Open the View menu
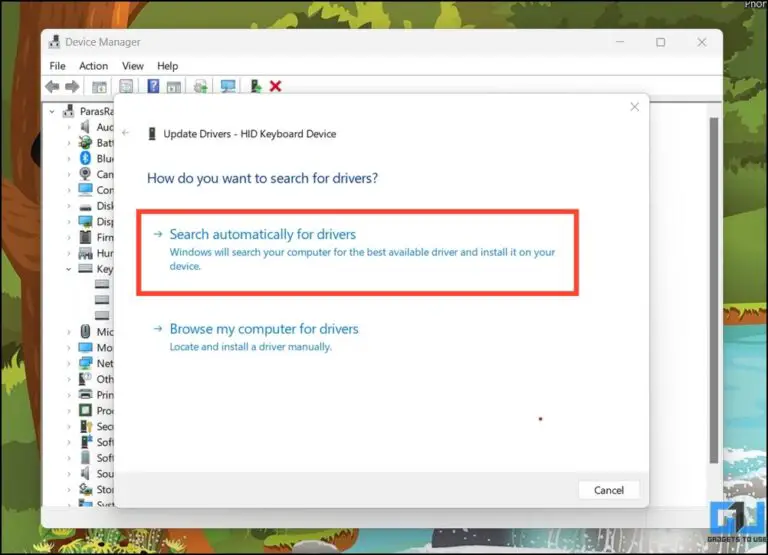The width and height of the screenshot is (768, 555). point(133,66)
